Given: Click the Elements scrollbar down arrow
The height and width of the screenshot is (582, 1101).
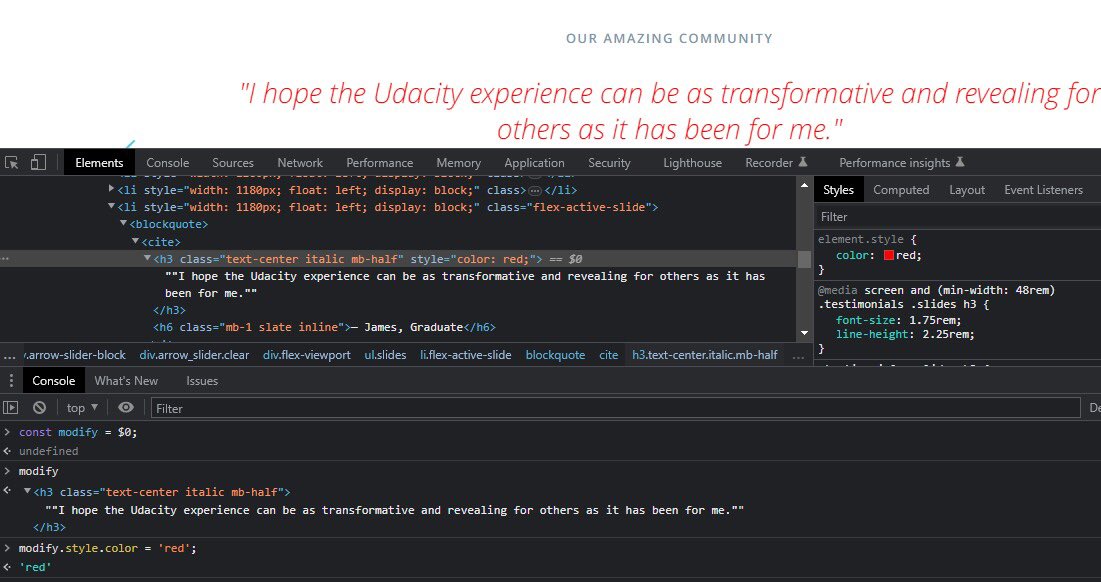Looking at the screenshot, I should [x=805, y=333].
